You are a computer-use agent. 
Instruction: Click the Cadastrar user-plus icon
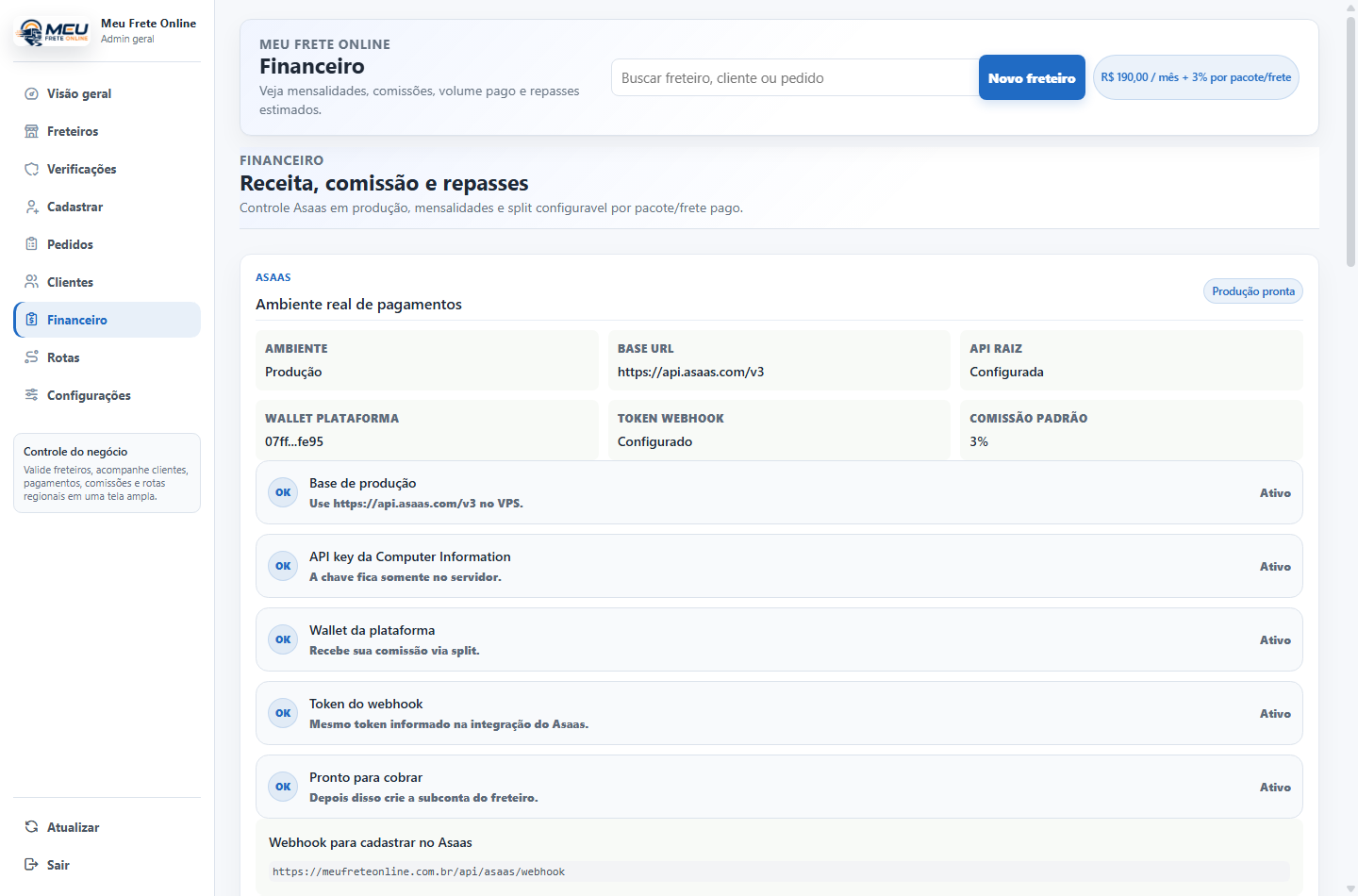[31, 207]
